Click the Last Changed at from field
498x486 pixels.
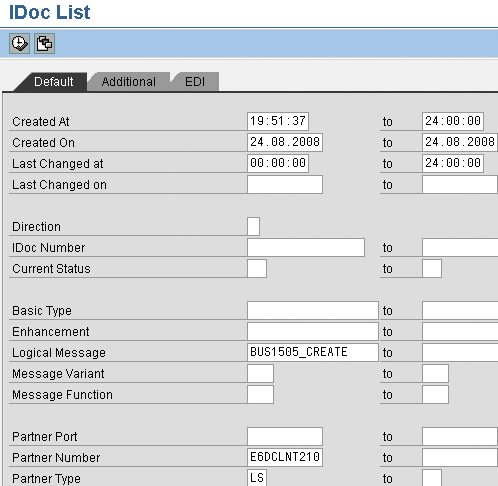tap(278, 163)
